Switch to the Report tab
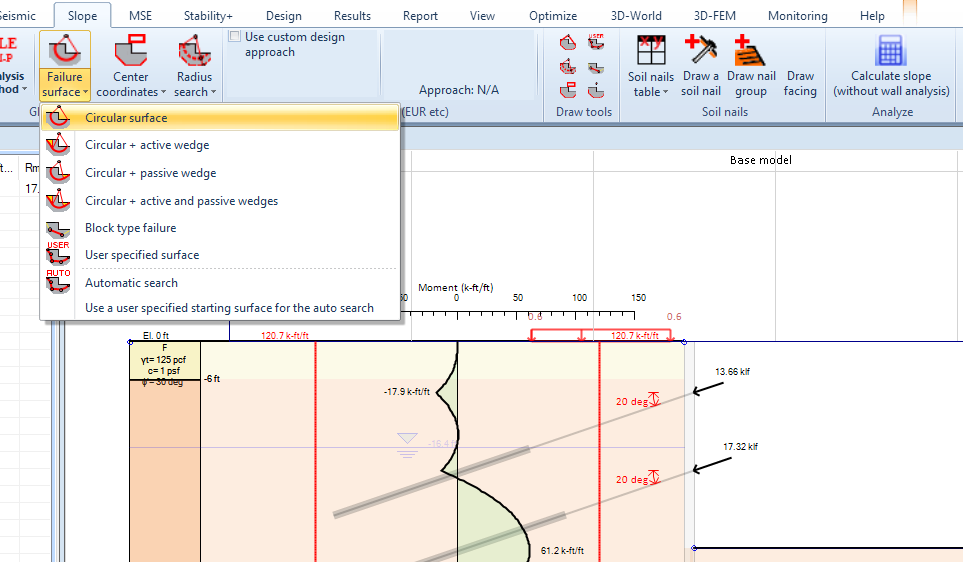This screenshot has width=963, height=562. point(420,15)
